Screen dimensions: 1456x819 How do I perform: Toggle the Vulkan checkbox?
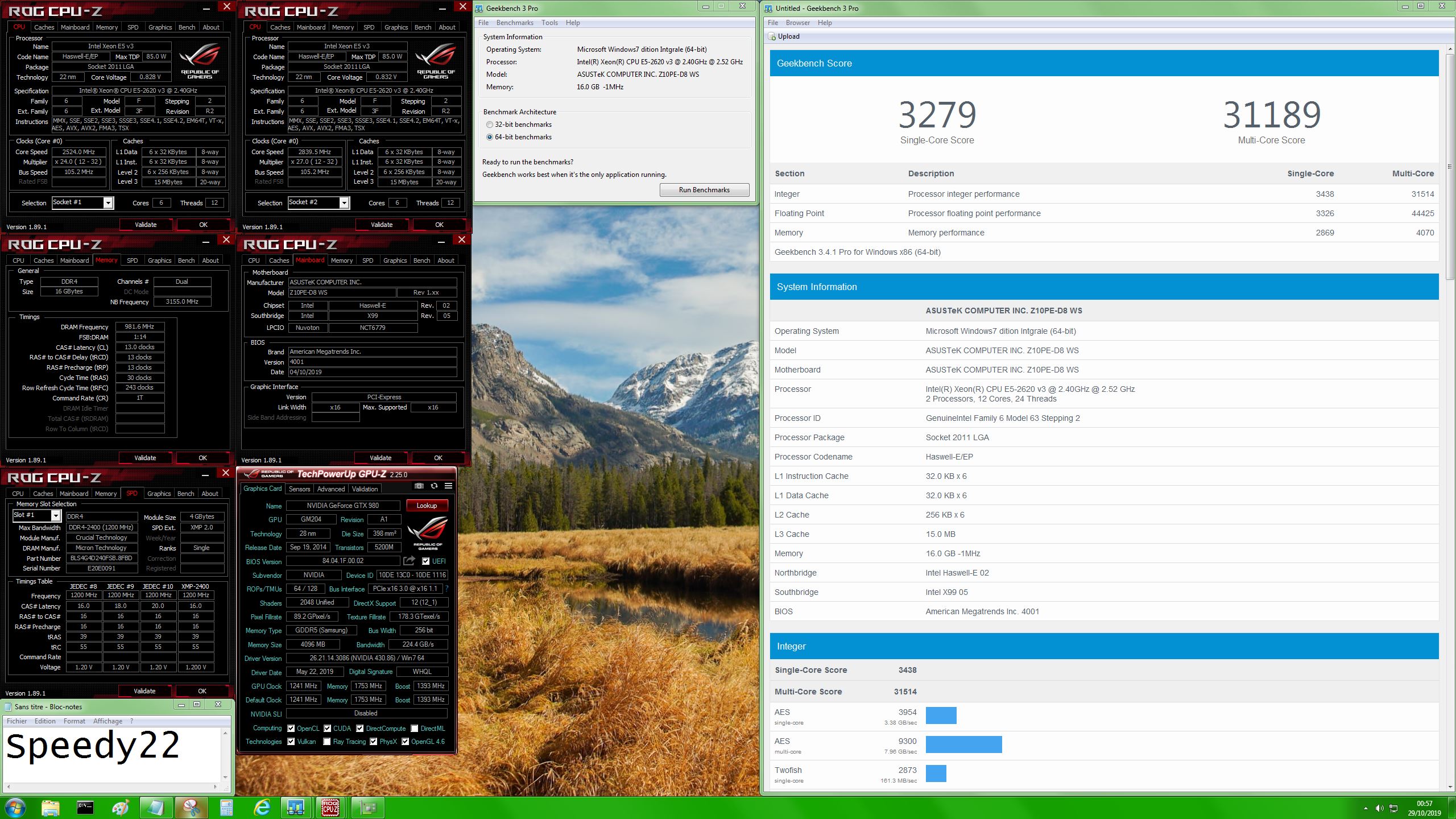click(291, 742)
